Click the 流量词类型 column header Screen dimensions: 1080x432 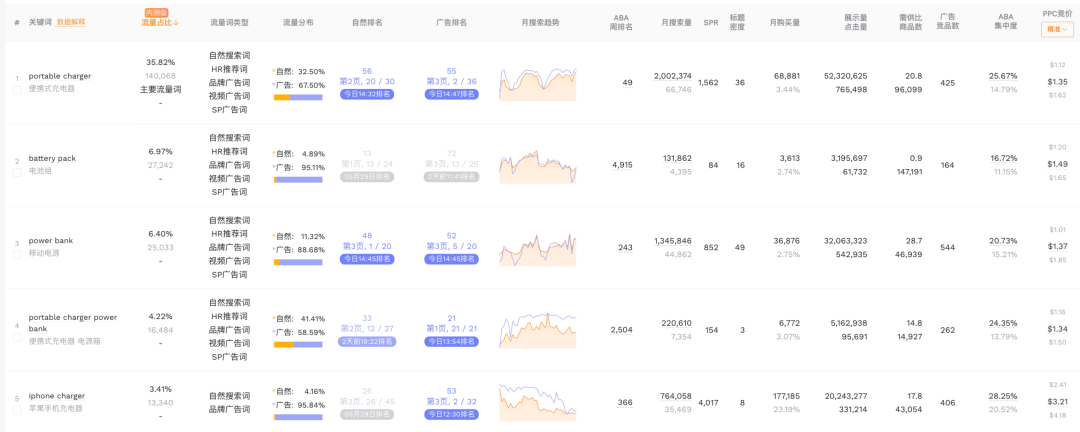[x=229, y=23]
